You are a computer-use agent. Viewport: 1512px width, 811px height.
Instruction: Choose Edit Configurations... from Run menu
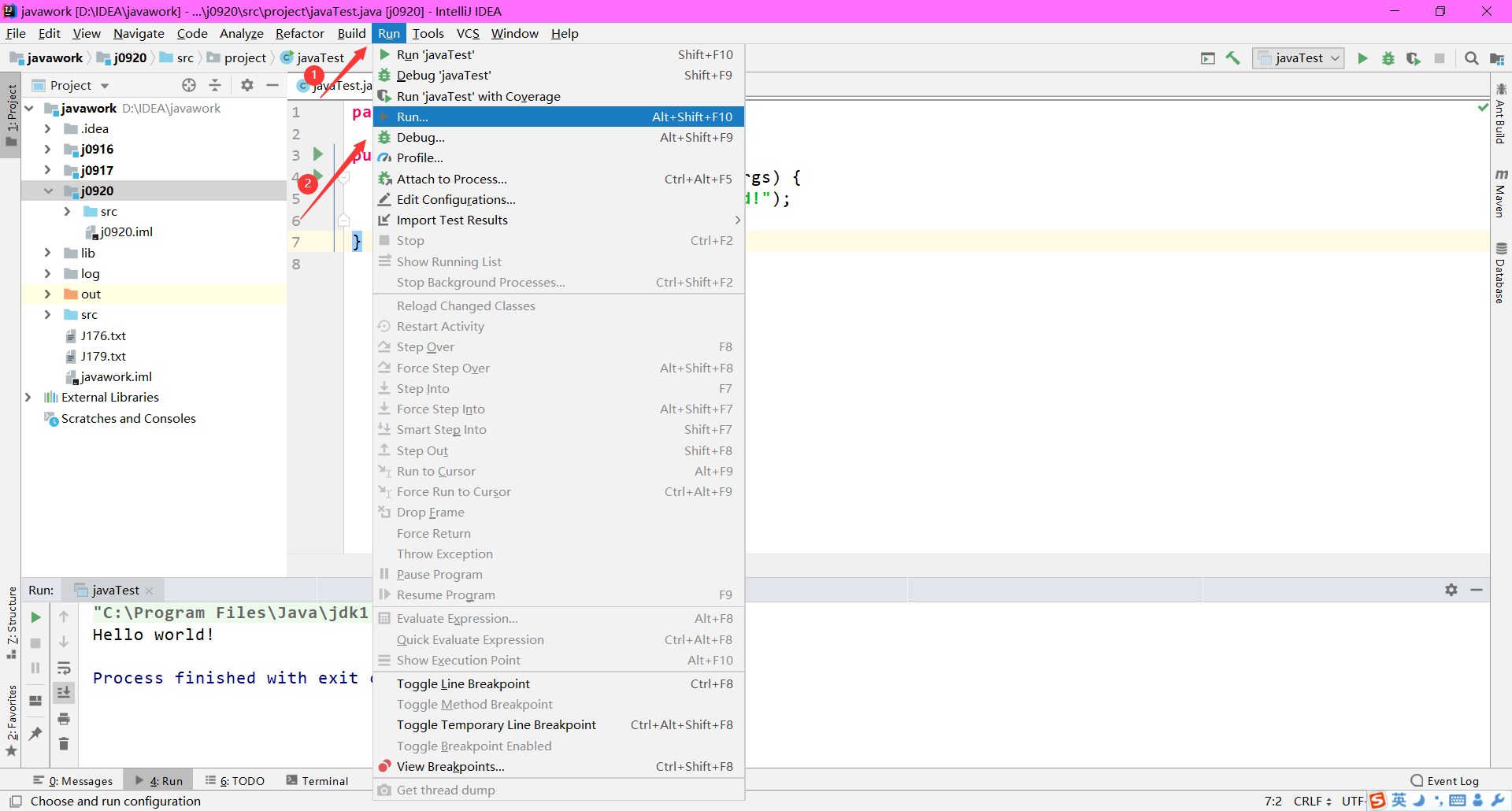tap(558, 200)
